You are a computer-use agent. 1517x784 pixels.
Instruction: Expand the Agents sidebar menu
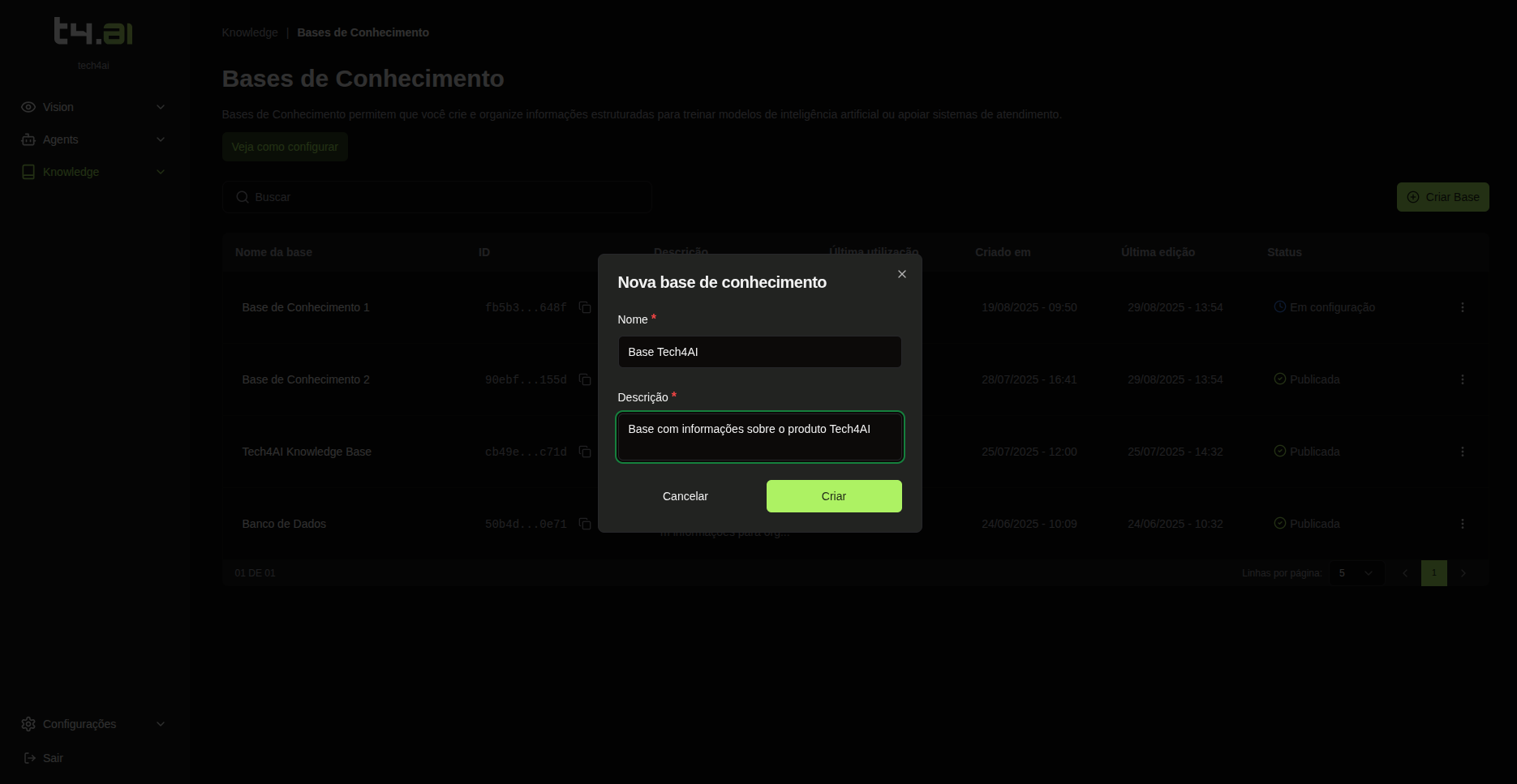93,139
